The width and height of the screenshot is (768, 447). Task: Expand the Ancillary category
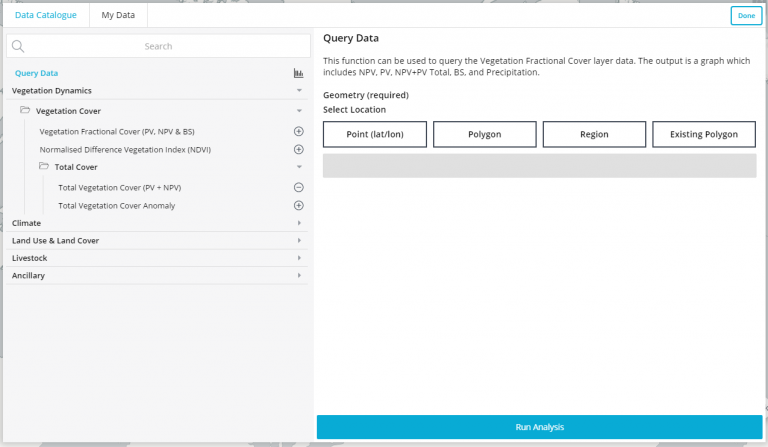(299, 276)
